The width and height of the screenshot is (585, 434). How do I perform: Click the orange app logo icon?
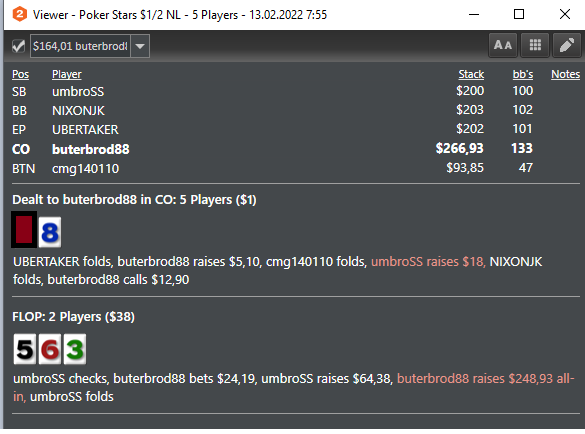tap(19, 15)
